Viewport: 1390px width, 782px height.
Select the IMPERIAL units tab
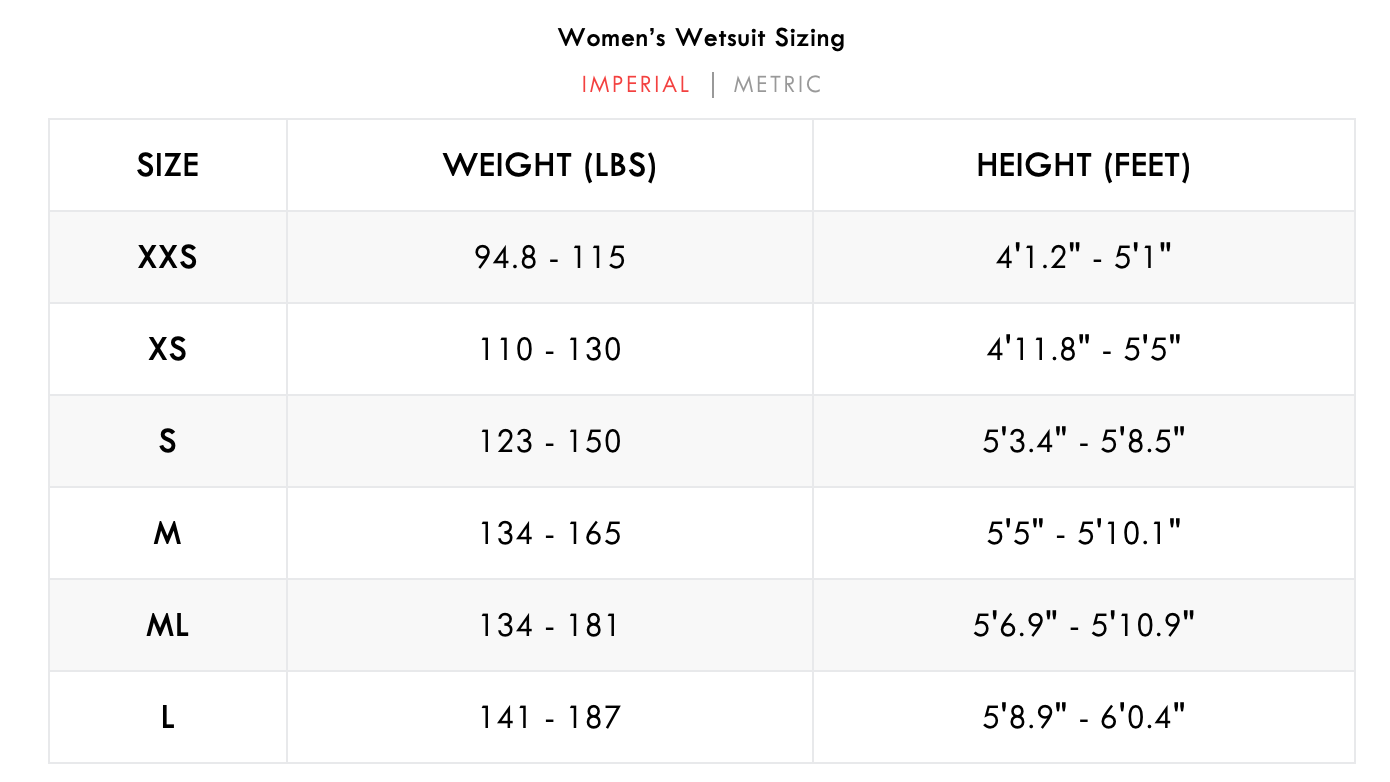[636, 85]
